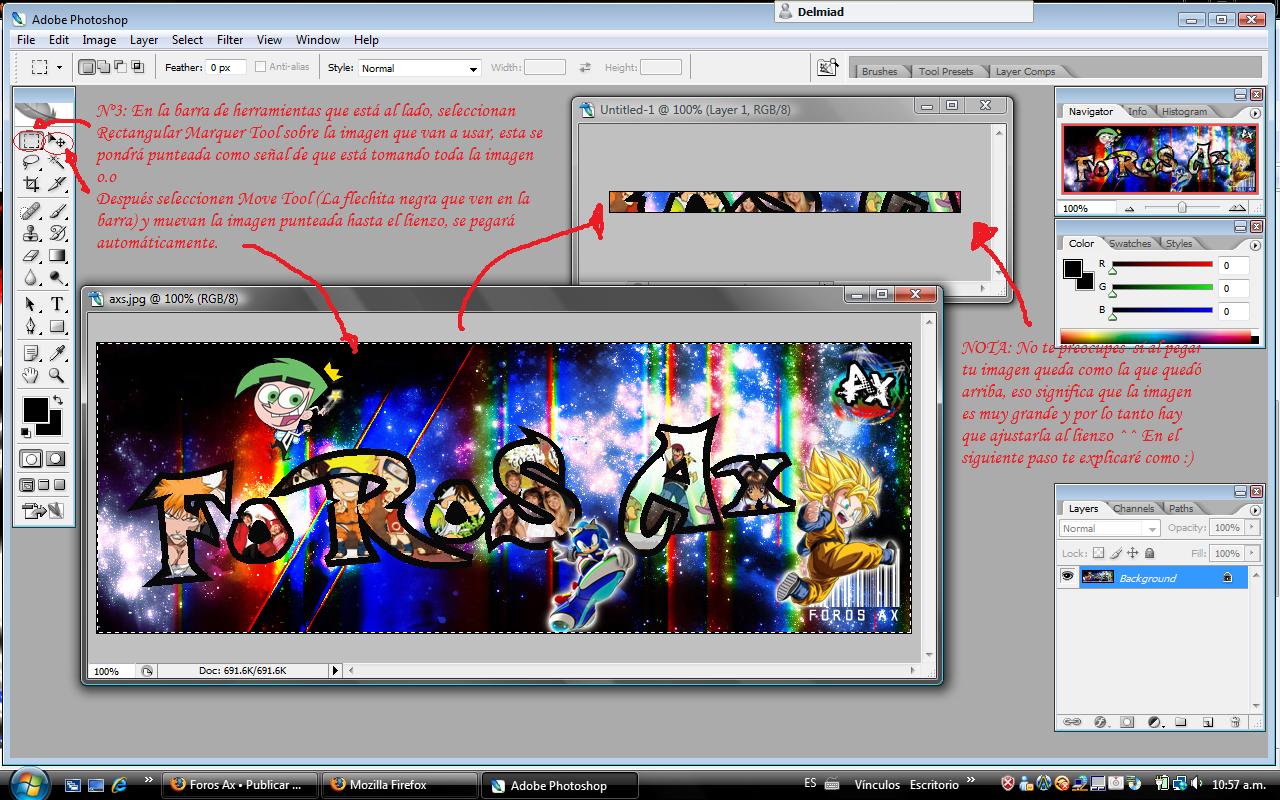
Task: Choose the Magic Wand tool
Action: pyautogui.click(x=58, y=163)
